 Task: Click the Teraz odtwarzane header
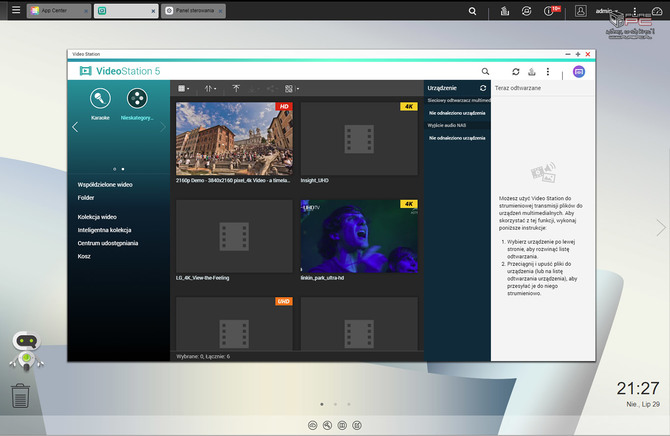(517, 88)
